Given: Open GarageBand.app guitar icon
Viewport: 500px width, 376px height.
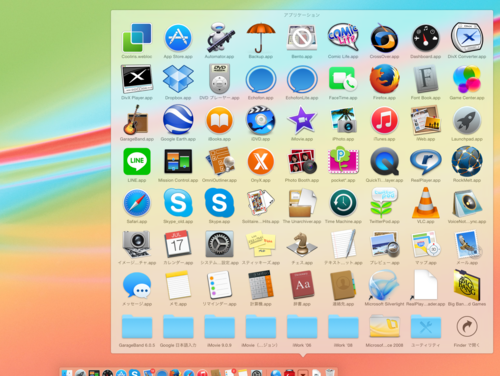Looking at the screenshot, I should tap(137, 120).
